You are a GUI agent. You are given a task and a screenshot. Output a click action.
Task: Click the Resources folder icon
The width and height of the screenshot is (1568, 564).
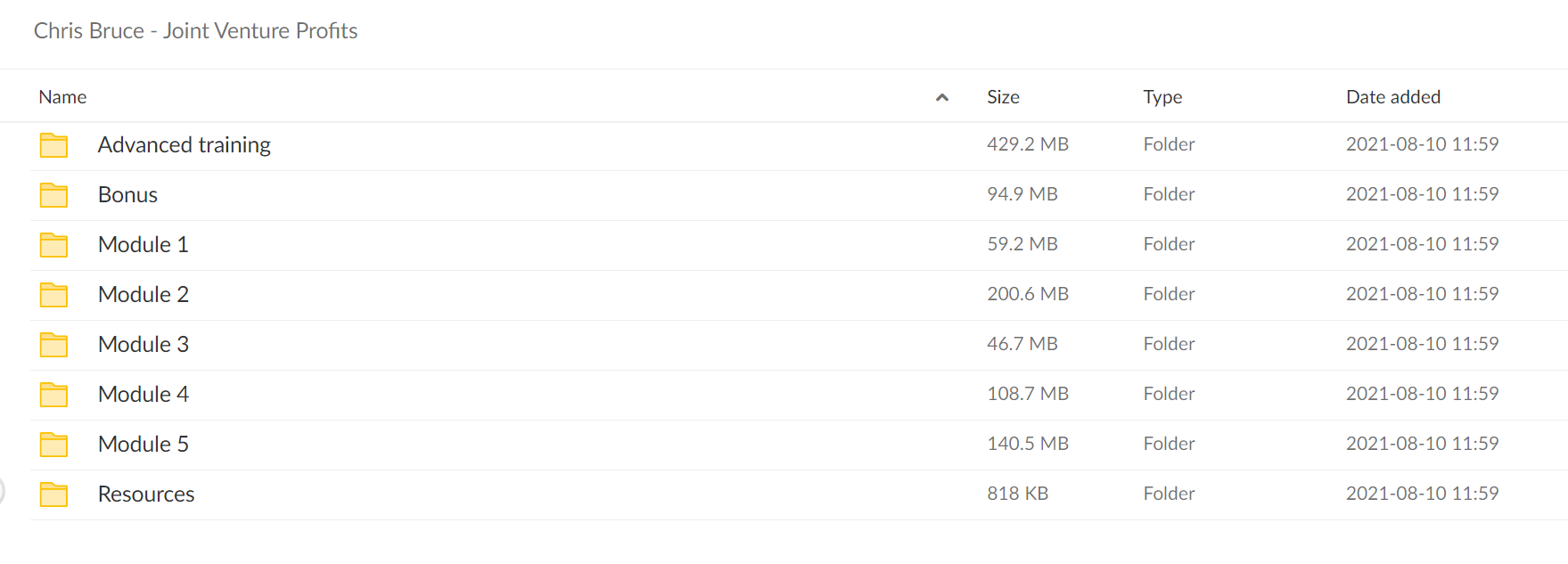(53, 495)
